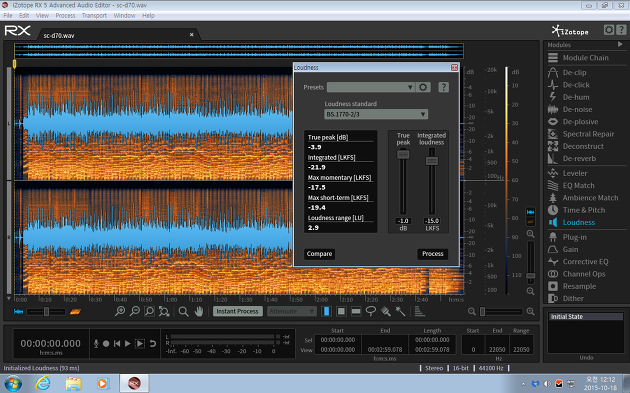
Task: Toggle the Time-frequency selection tool
Action: coord(341,311)
